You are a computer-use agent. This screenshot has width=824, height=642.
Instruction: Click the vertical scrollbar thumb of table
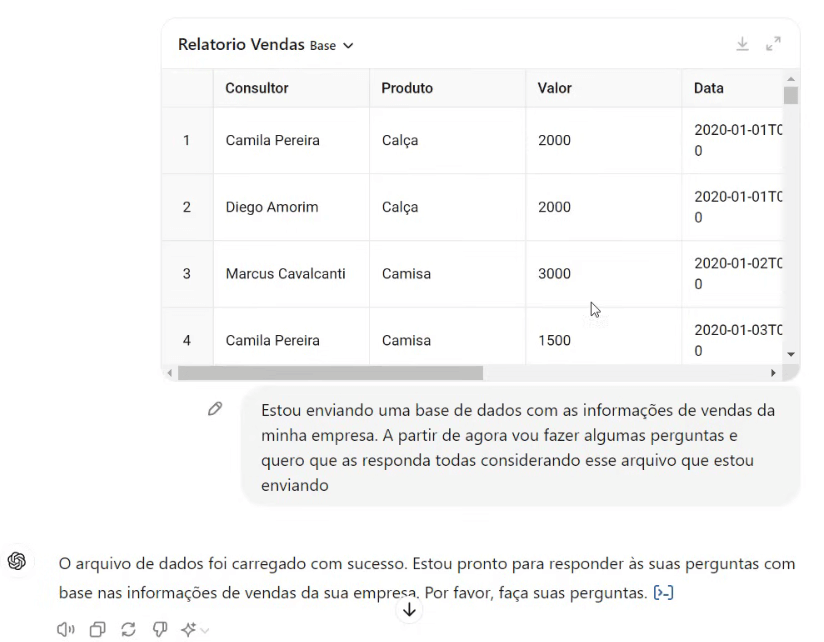point(791,96)
